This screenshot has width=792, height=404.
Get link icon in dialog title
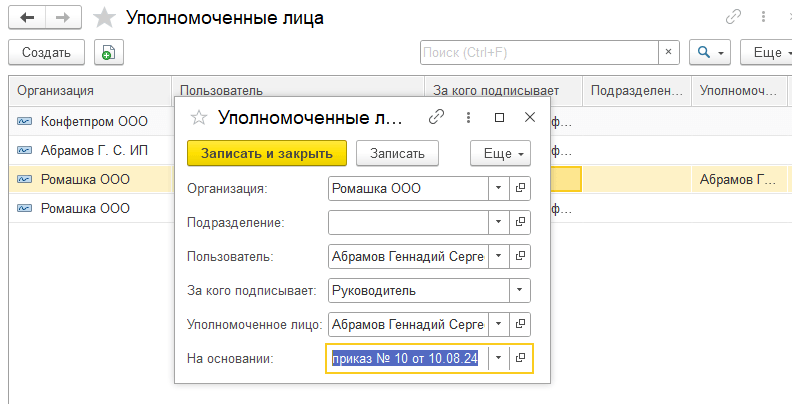coord(436,117)
